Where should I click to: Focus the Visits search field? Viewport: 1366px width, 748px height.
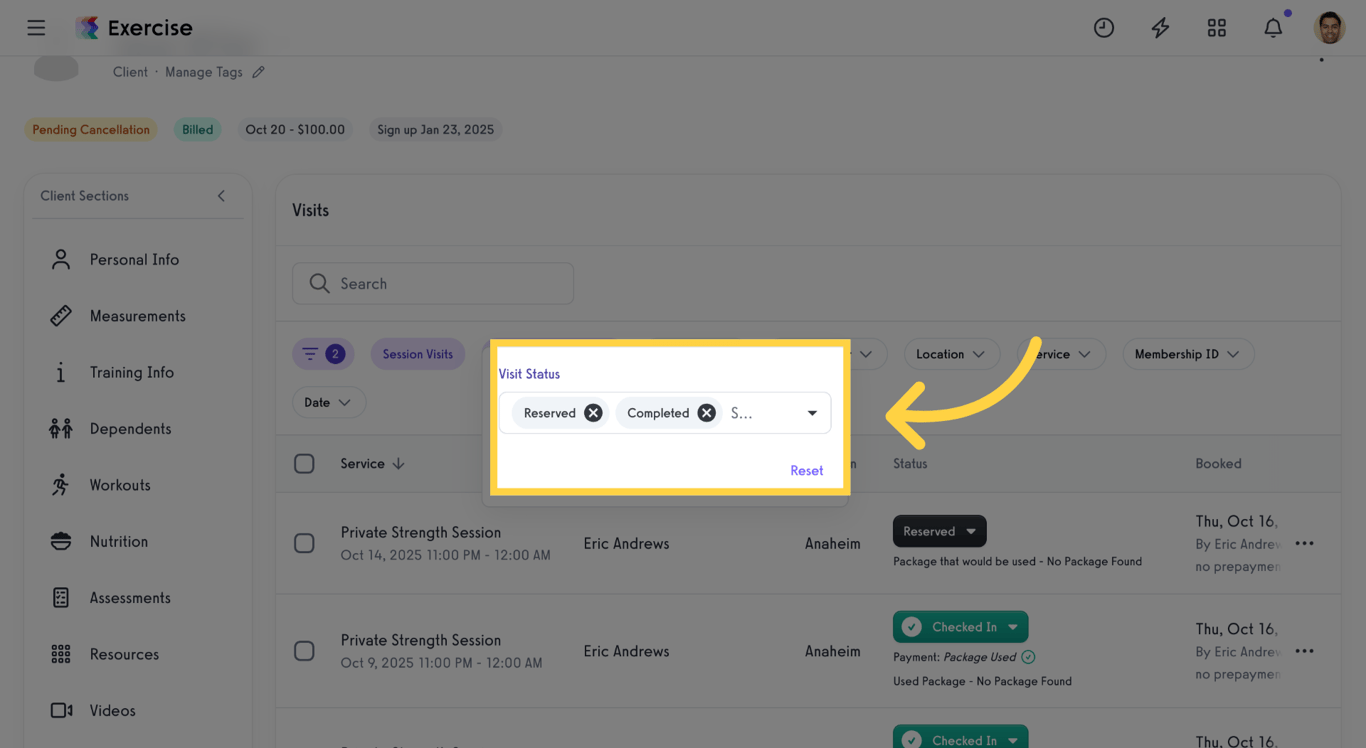pyautogui.click(x=433, y=284)
